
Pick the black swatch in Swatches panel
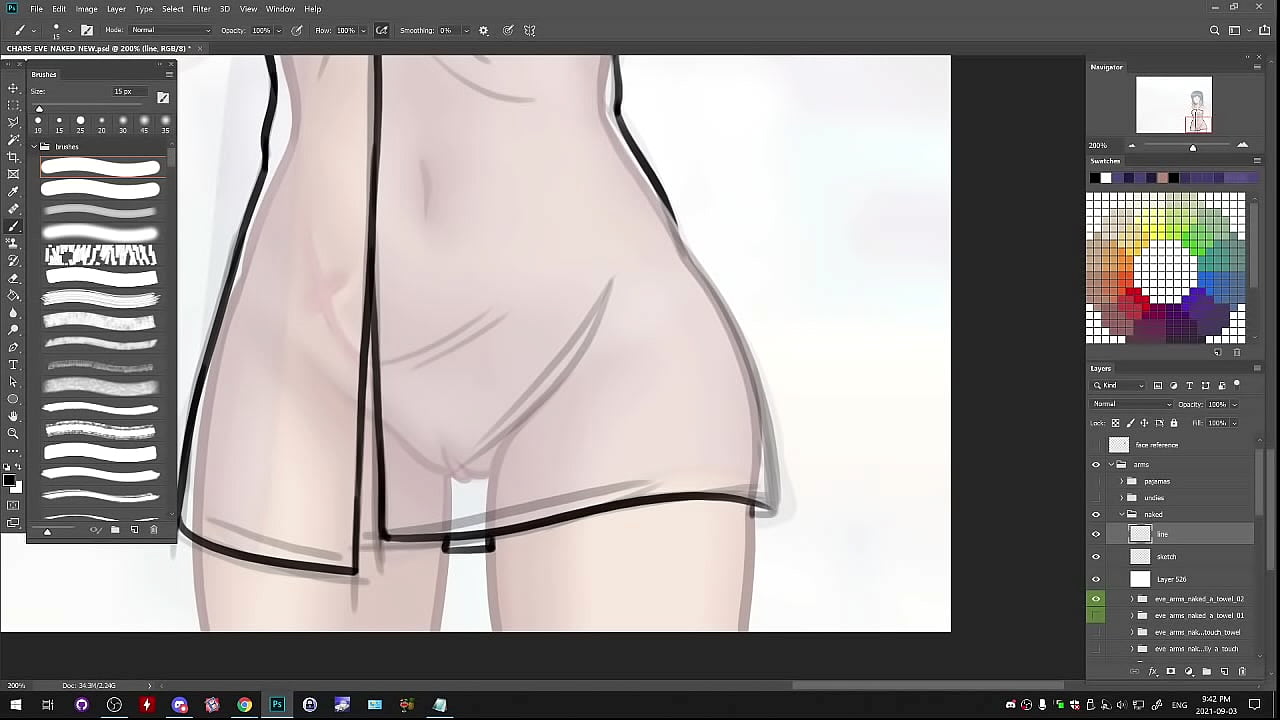point(1094,178)
